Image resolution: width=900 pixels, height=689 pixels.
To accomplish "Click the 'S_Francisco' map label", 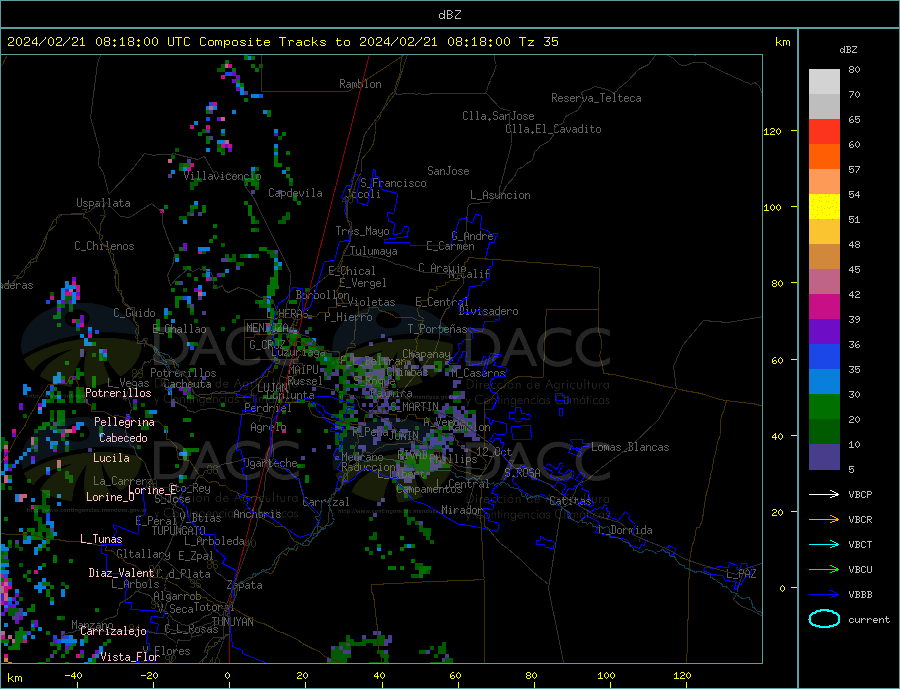I will pos(393,183).
